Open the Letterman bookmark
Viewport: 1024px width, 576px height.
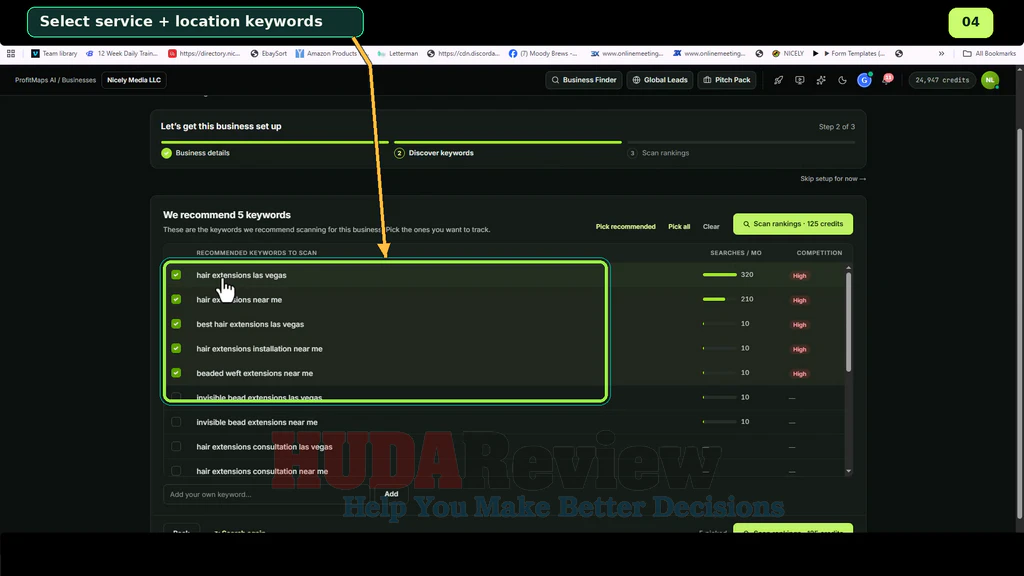pos(397,54)
